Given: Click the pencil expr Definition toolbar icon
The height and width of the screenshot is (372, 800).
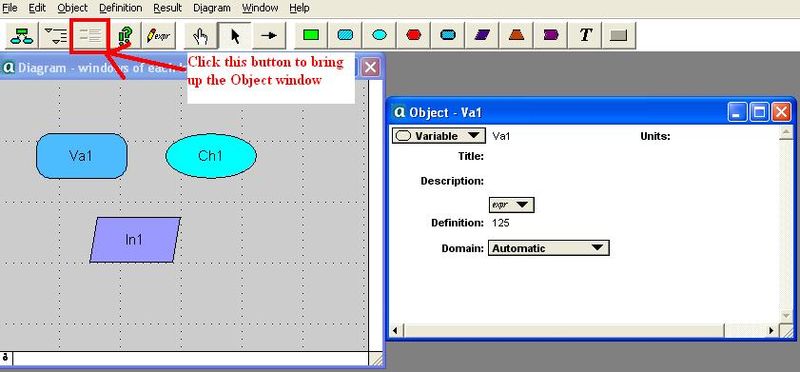Looking at the screenshot, I should [159, 35].
